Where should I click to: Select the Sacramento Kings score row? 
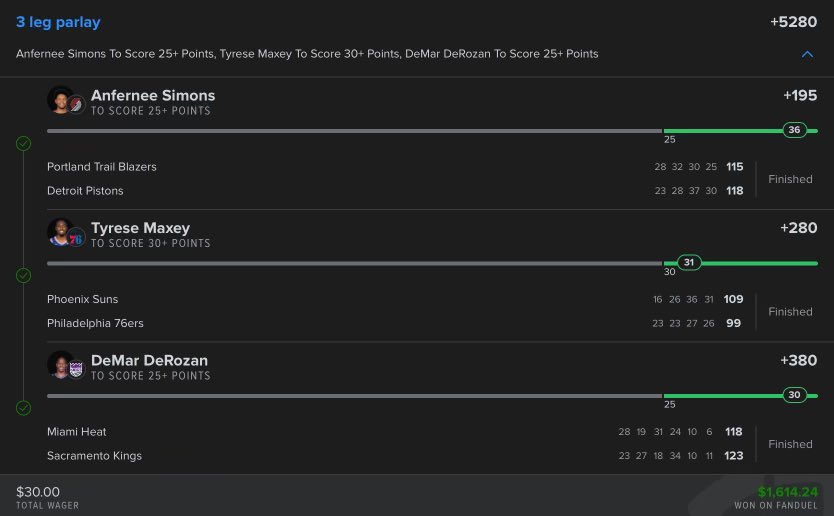(395, 456)
